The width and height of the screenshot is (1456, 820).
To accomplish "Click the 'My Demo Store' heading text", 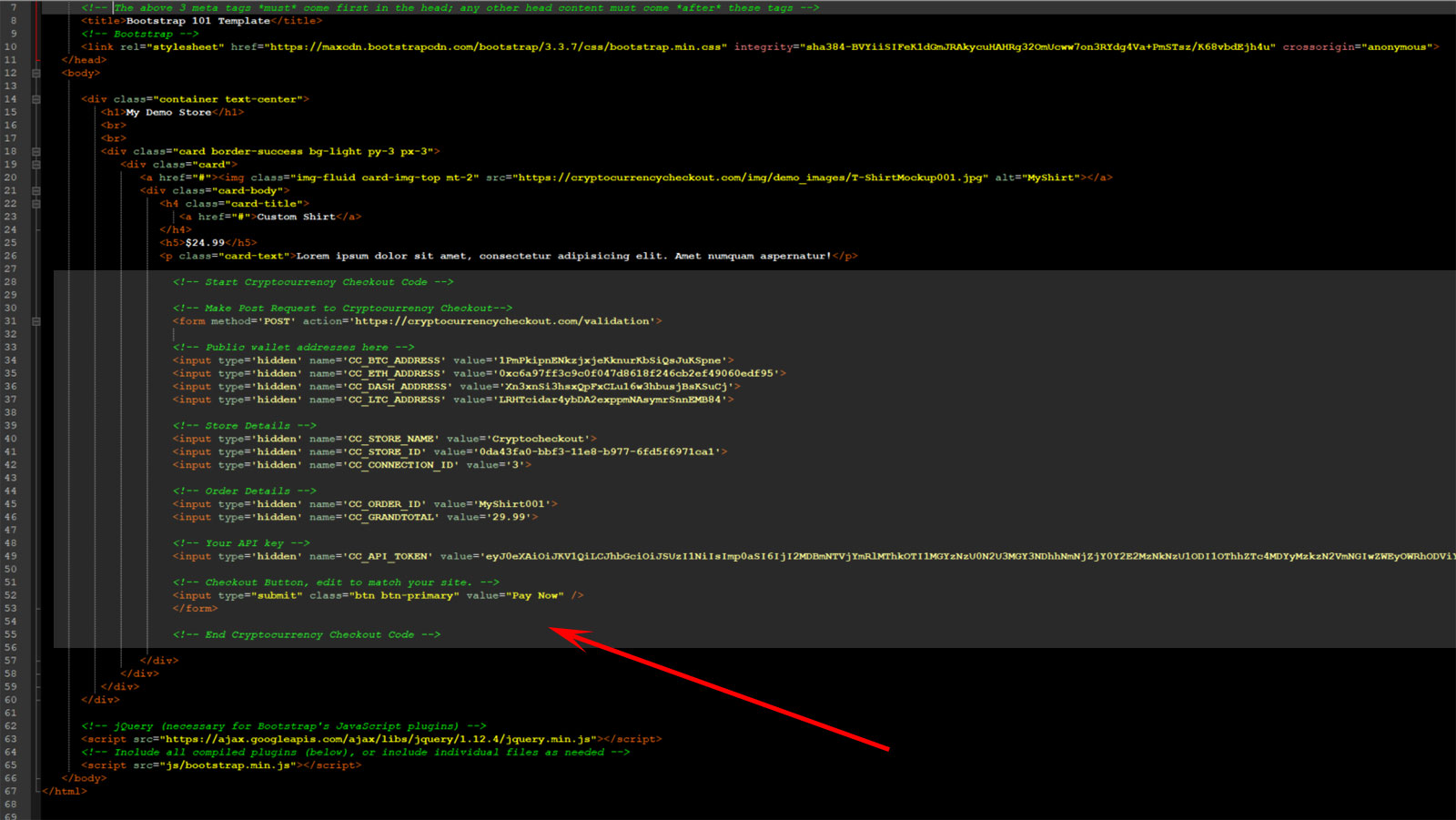I will 169,112.
